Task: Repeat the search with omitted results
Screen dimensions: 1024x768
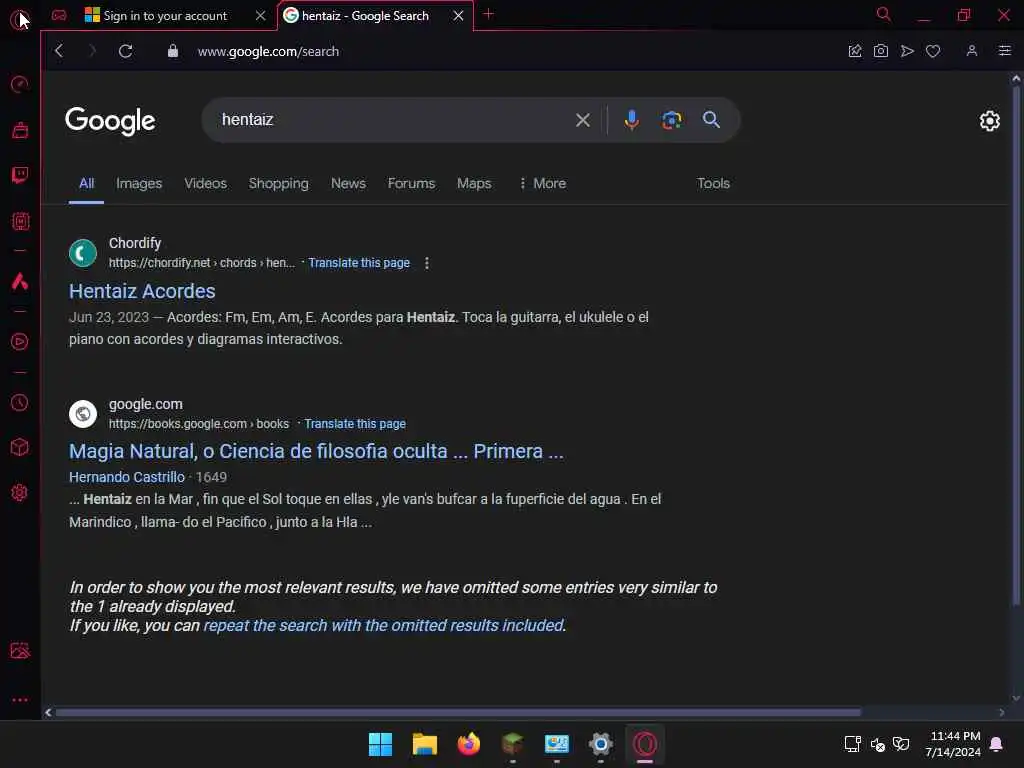Action: (x=383, y=626)
